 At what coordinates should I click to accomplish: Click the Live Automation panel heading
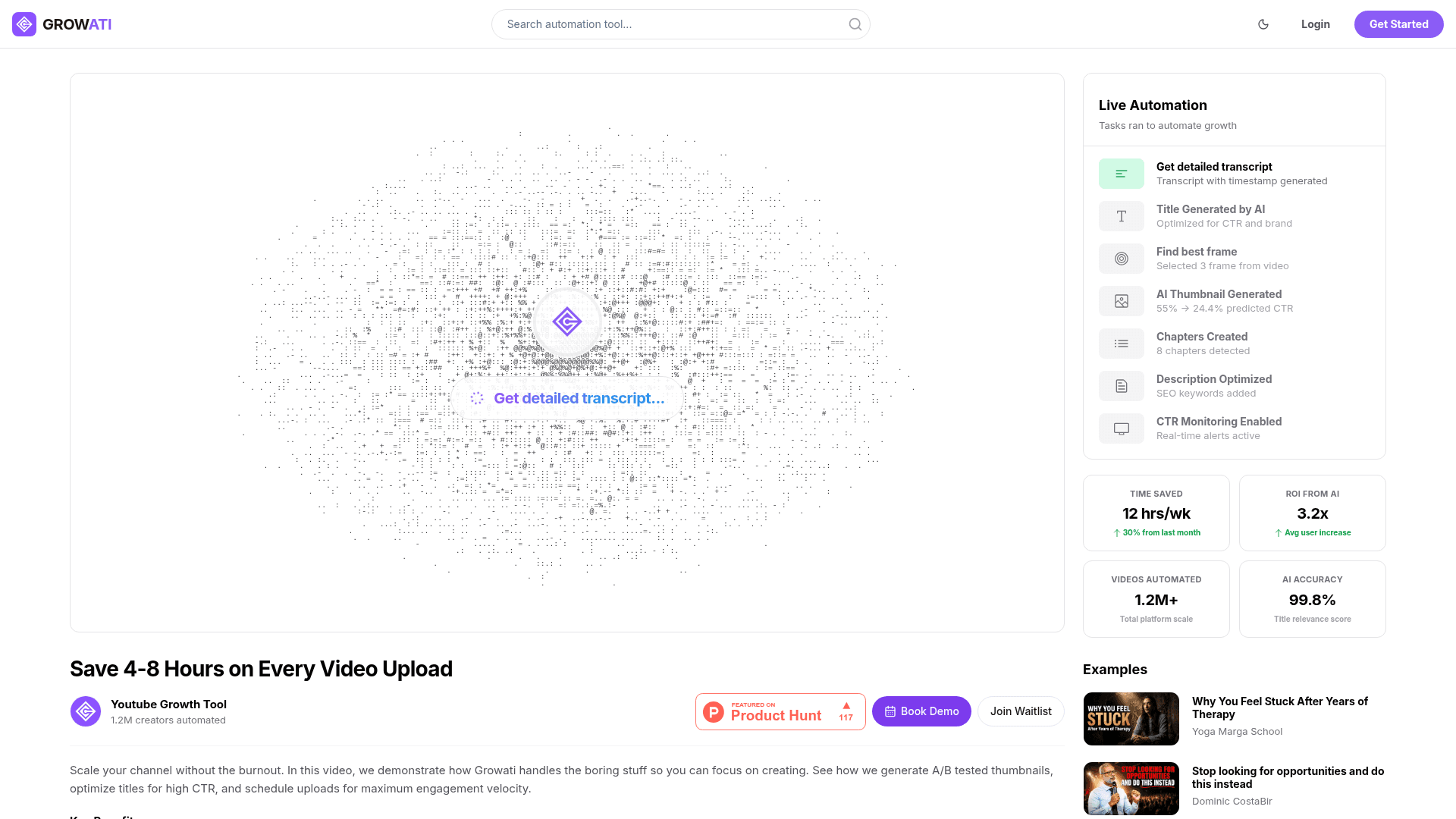1153,105
